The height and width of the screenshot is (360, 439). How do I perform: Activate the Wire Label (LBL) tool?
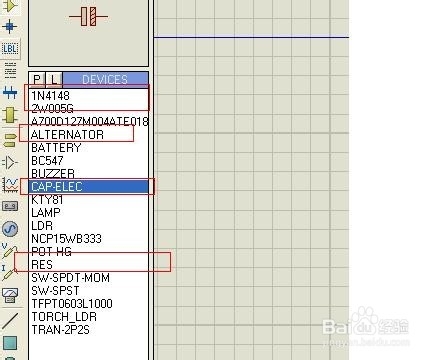(x=10, y=49)
